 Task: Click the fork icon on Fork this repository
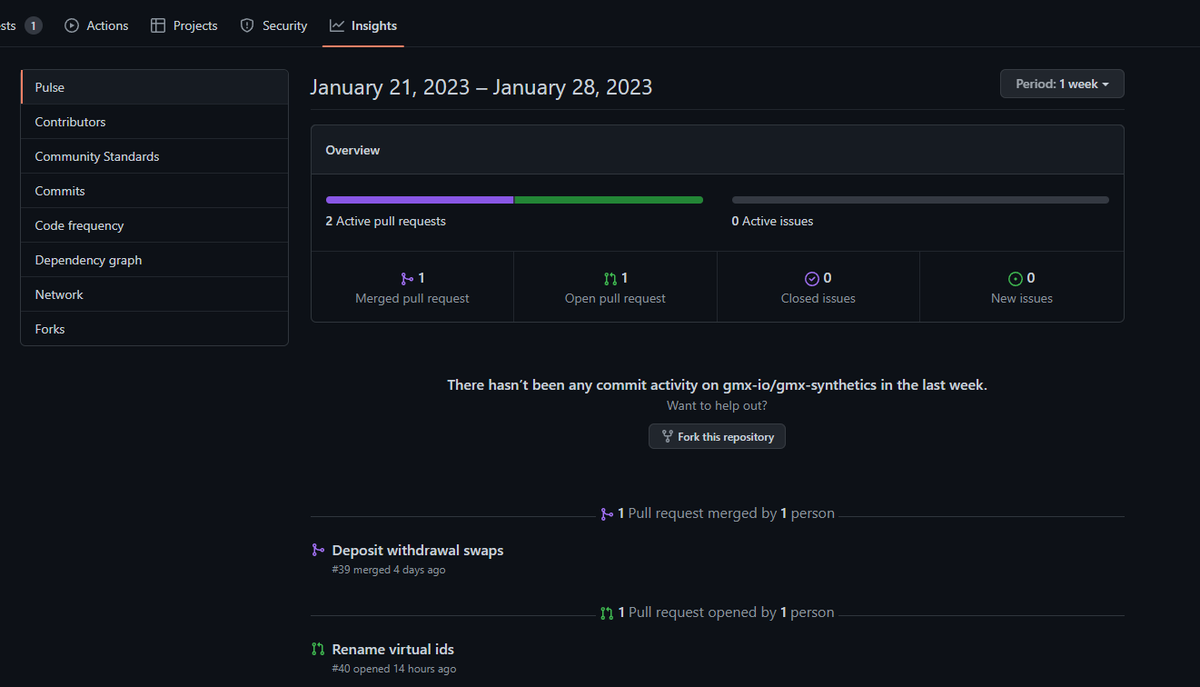click(666, 436)
